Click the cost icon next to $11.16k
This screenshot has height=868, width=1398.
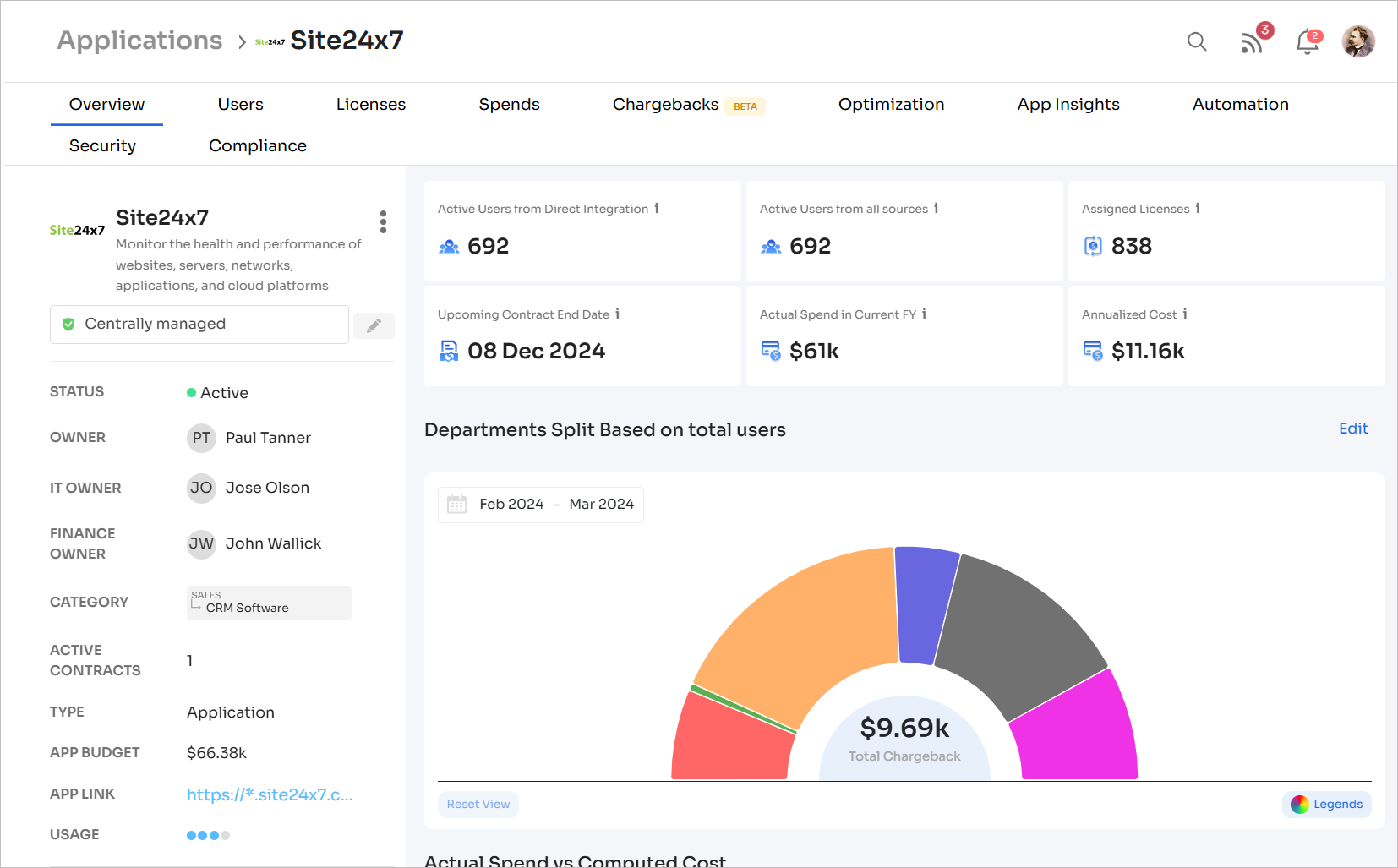pos(1093,351)
